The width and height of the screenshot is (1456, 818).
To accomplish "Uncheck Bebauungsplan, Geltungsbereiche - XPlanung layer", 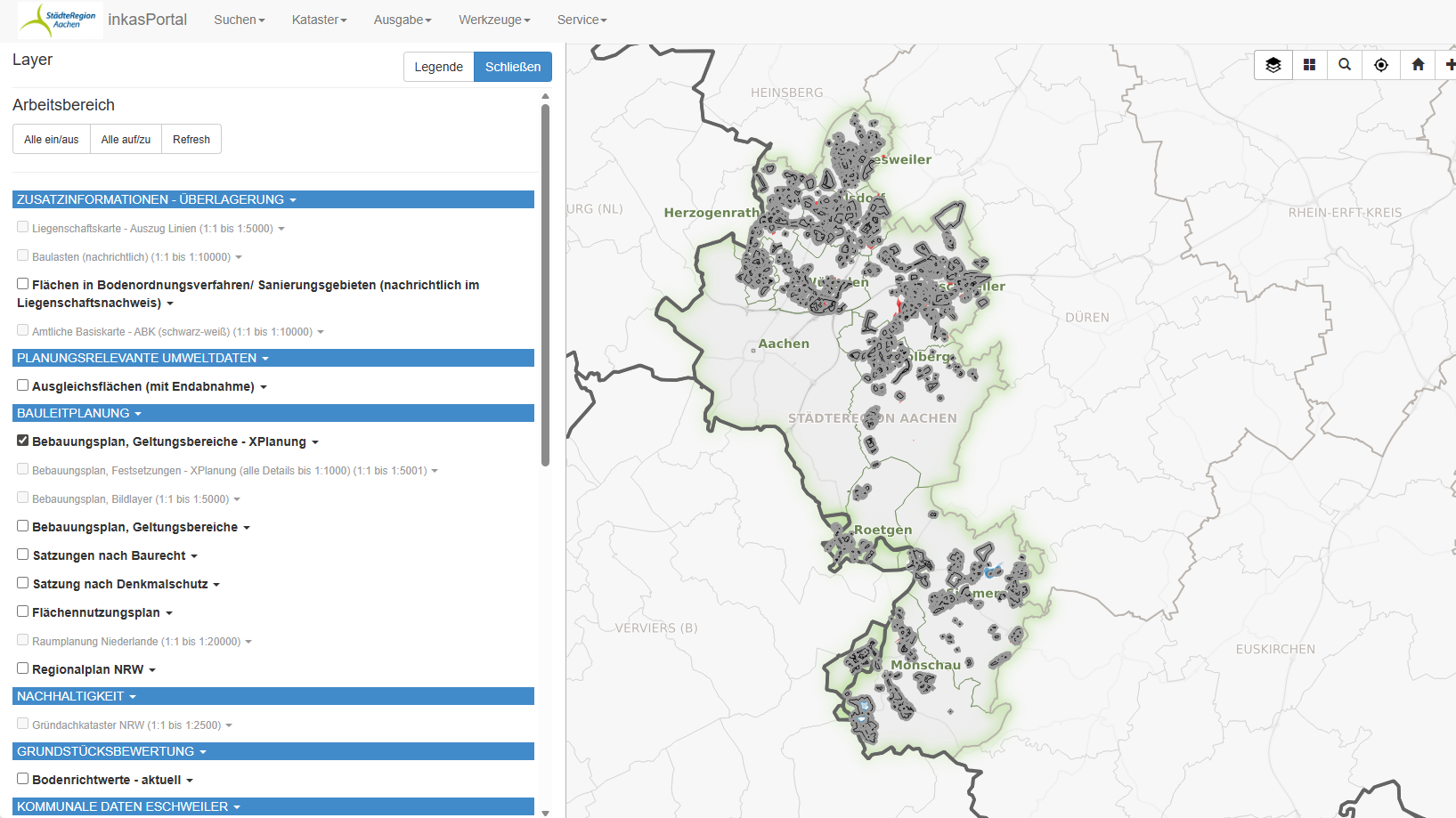I will point(23,441).
